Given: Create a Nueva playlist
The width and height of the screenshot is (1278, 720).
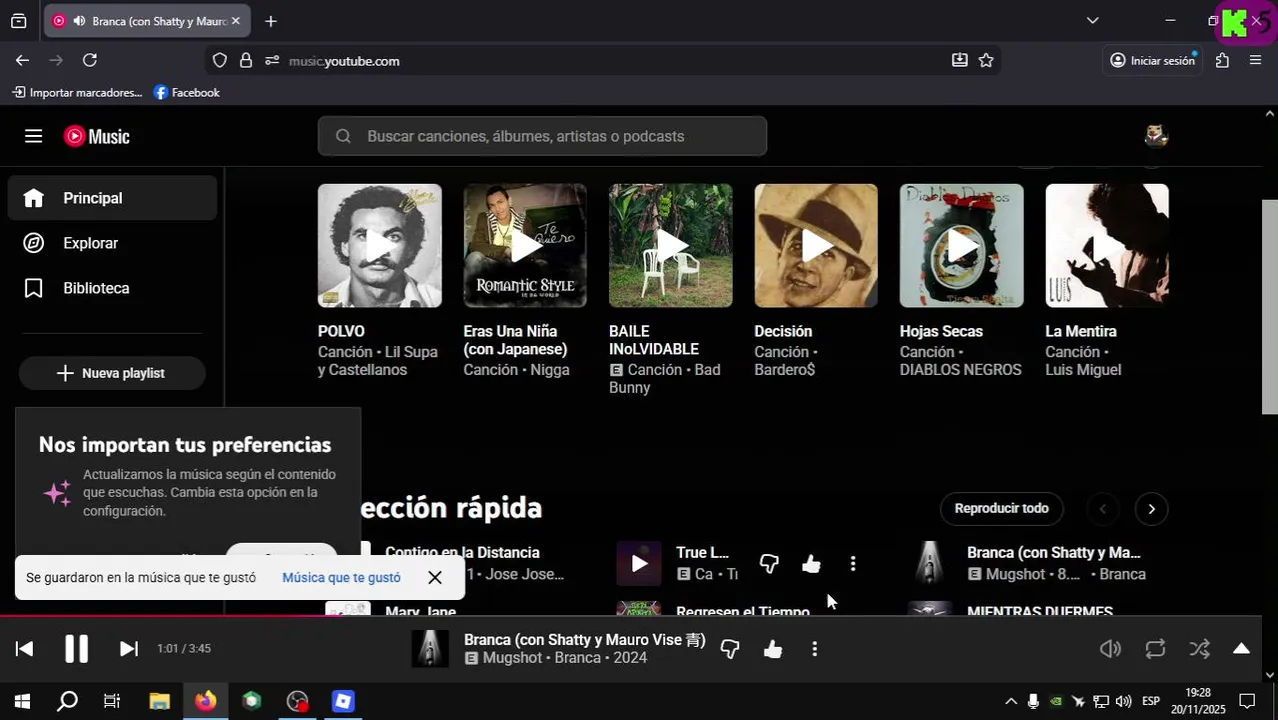Looking at the screenshot, I should (112, 373).
